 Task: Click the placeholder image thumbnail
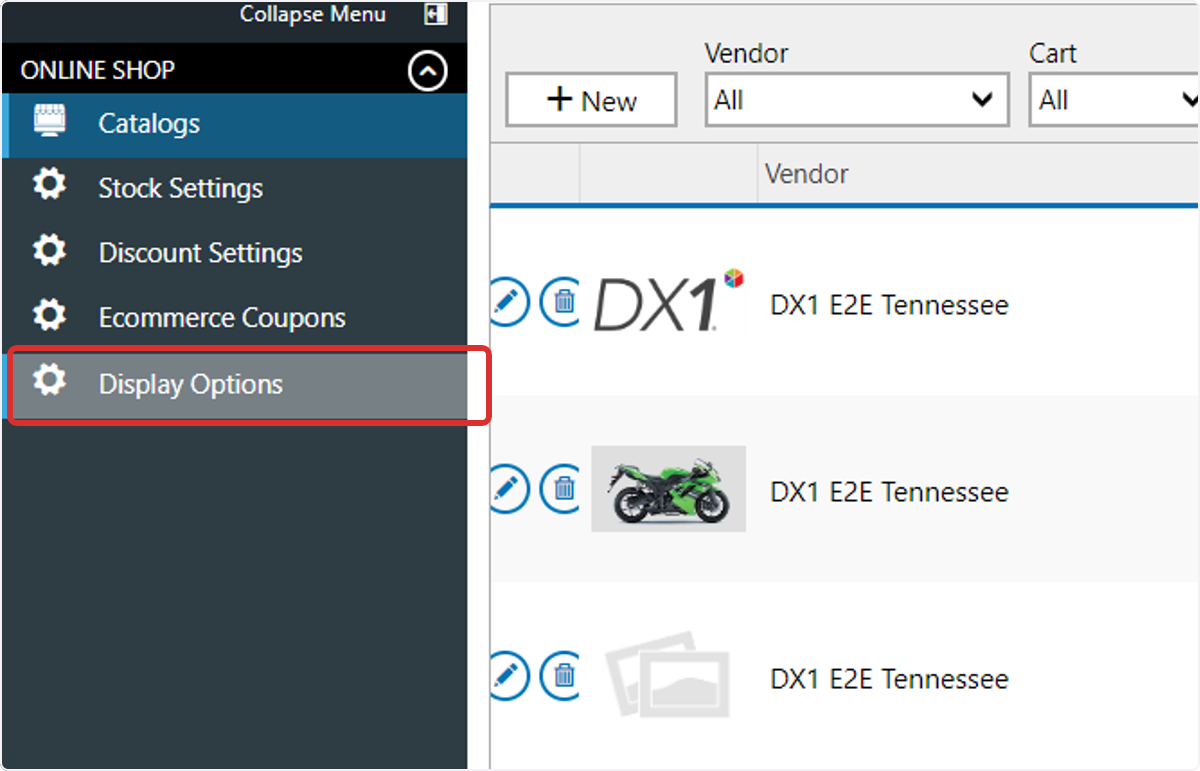coord(669,675)
